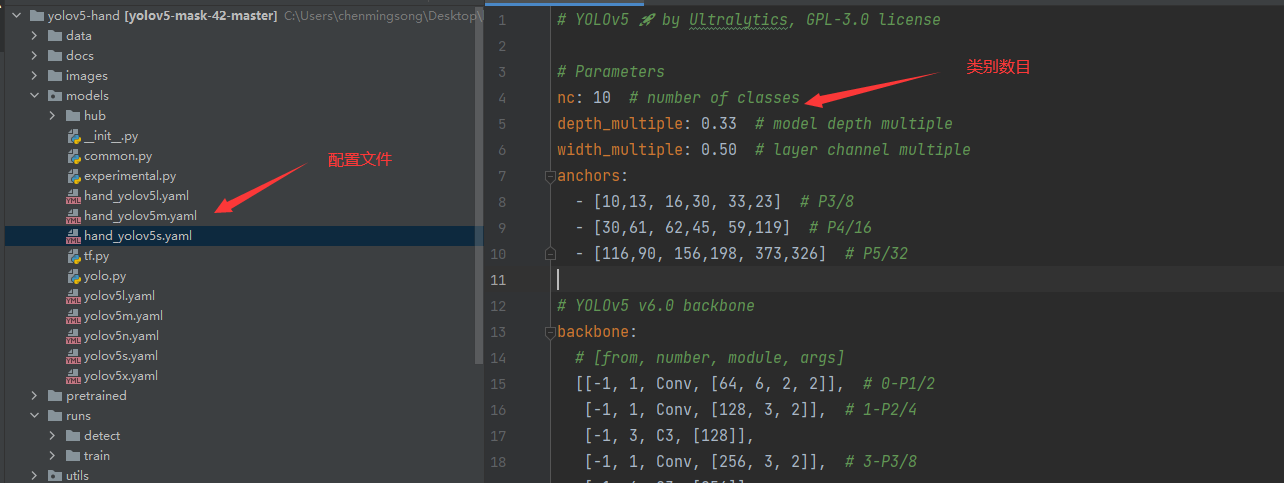Image resolution: width=1284 pixels, height=483 pixels.
Task: Click the 'width_multiple: 0.50' text
Action: 647,150
